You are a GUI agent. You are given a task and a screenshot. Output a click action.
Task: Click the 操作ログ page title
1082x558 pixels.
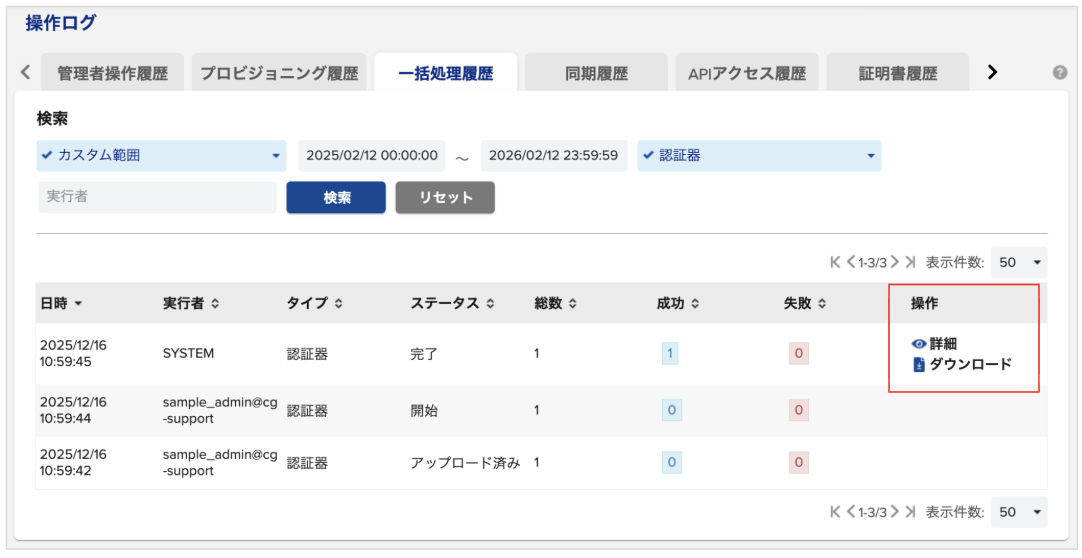tap(61, 23)
